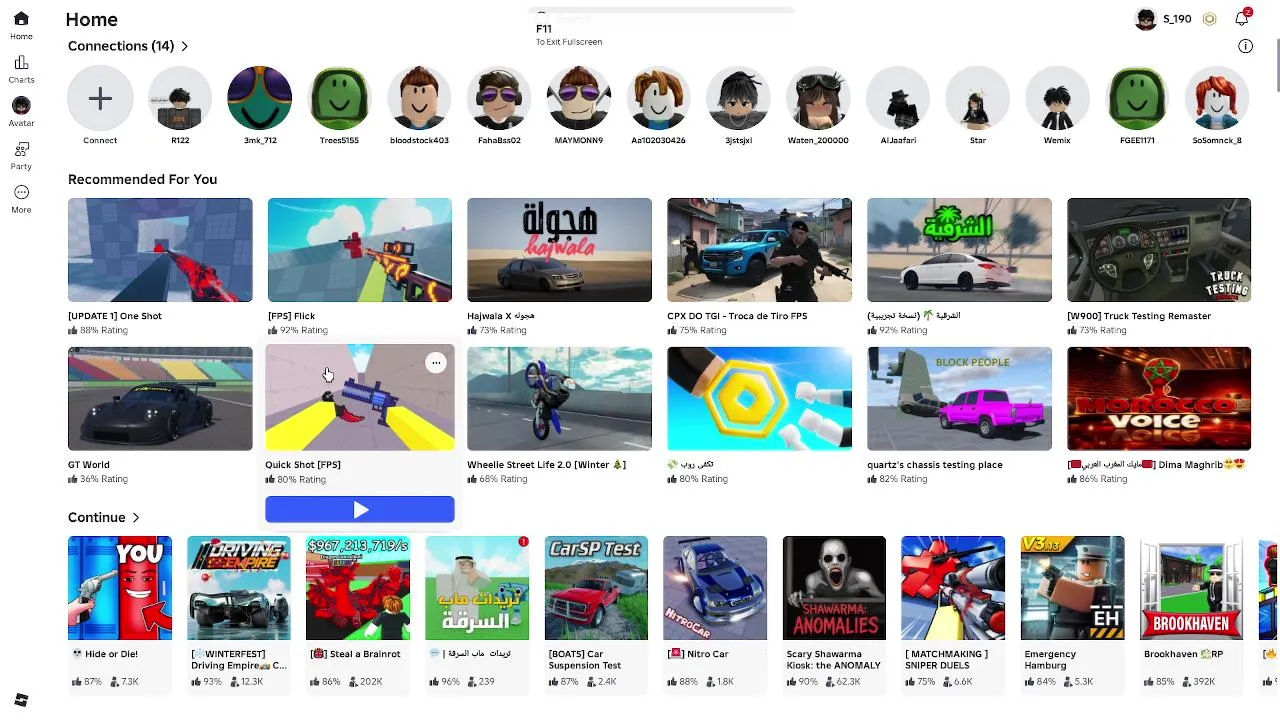The height and width of the screenshot is (720, 1280).
Task: Click the page vertical scrollbar
Action: (1276, 65)
